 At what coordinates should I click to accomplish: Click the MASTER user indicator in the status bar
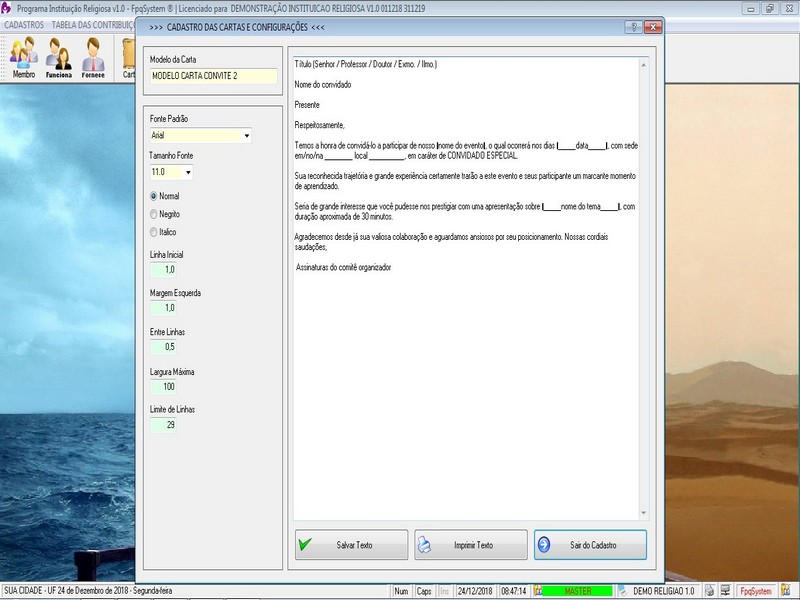(x=577, y=591)
